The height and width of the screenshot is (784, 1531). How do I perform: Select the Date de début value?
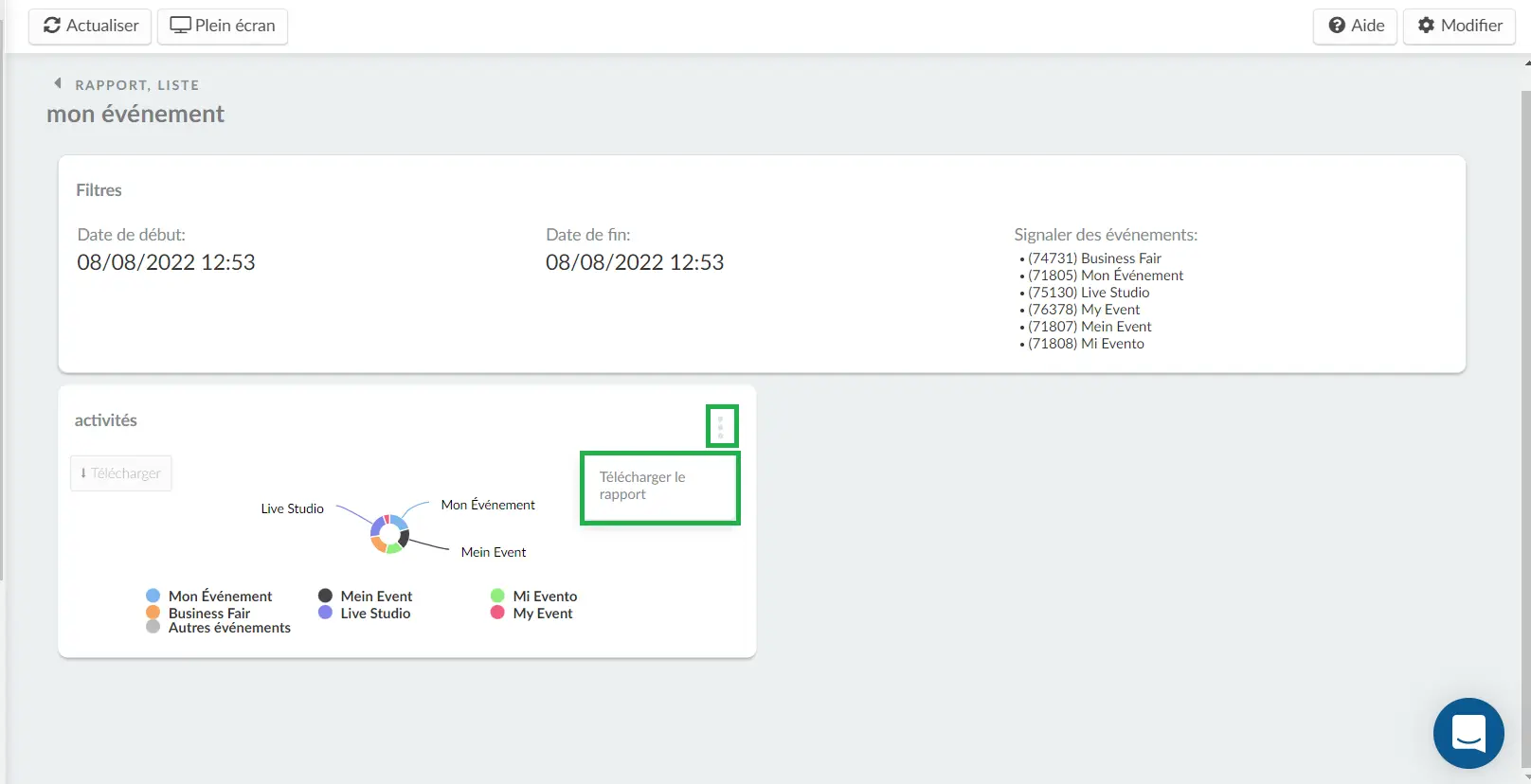[x=166, y=262]
